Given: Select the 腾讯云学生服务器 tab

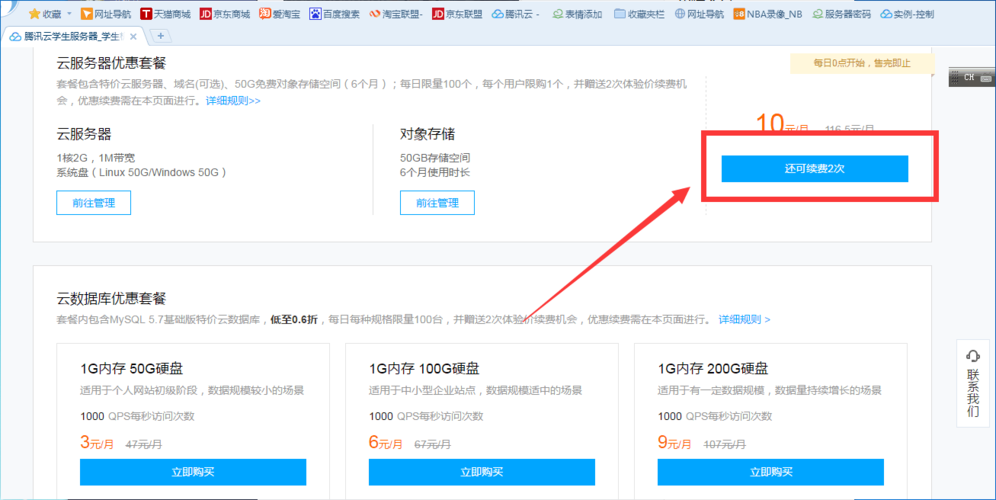Looking at the screenshot, I should coord(71,36).
